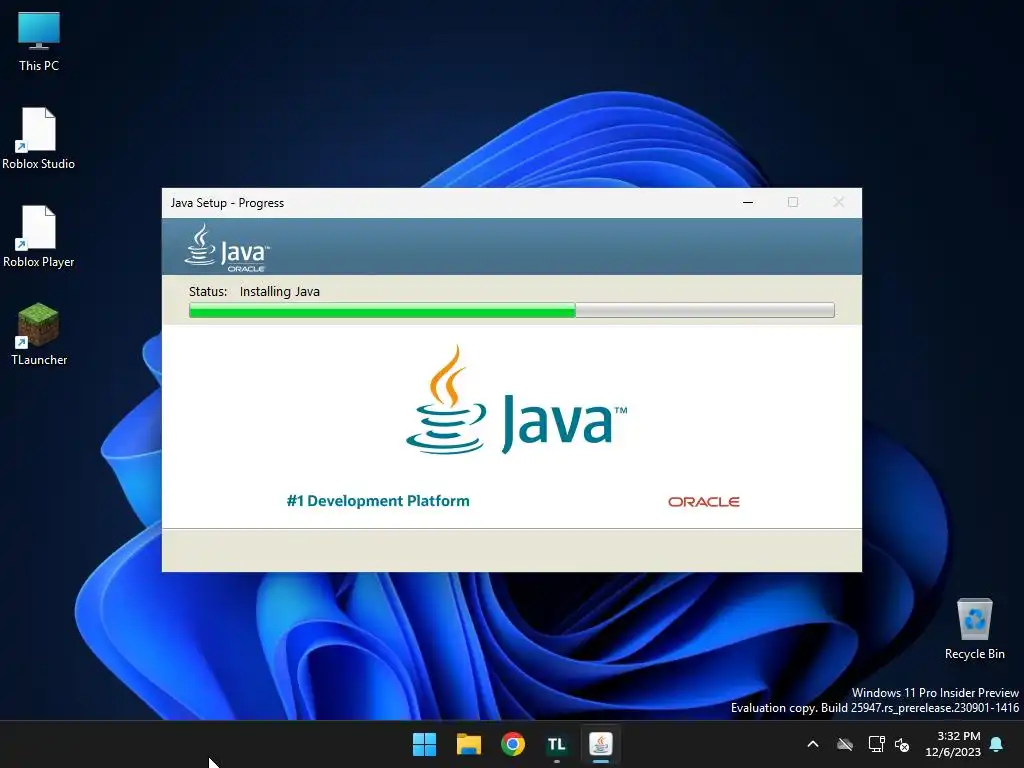Viewport: 1024px width, 768px height.
Task: Open the notification bell icon
Action: pos(997,744)
